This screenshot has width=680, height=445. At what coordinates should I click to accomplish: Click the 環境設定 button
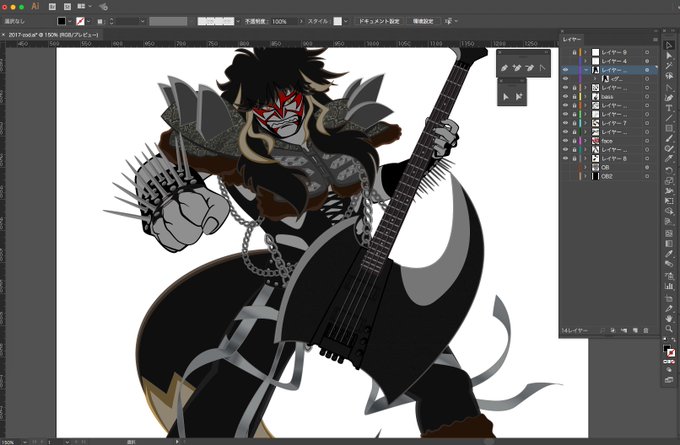click(423, 21)
